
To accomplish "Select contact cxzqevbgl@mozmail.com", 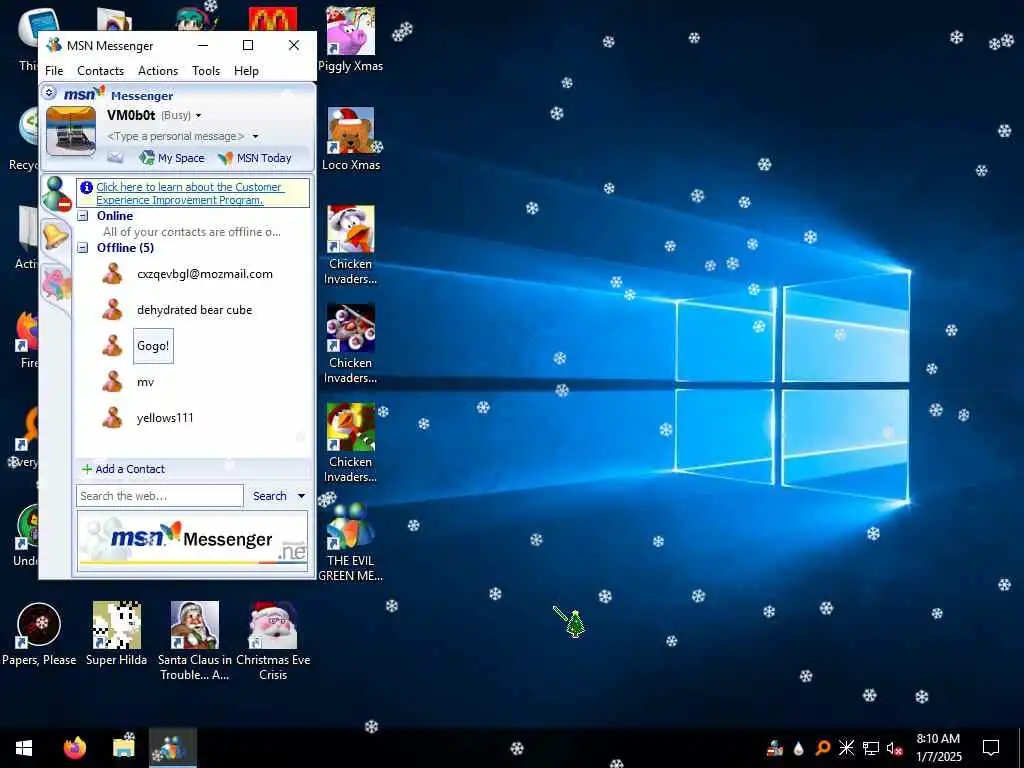I will (204, 274).
